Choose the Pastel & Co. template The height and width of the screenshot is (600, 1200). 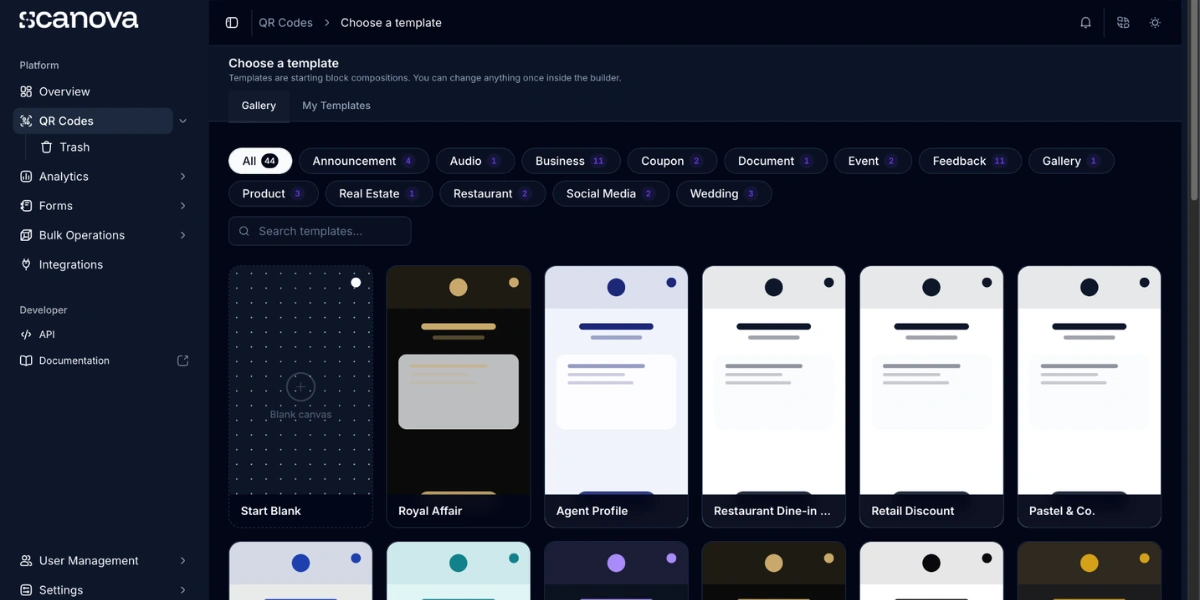point(1089,397)
